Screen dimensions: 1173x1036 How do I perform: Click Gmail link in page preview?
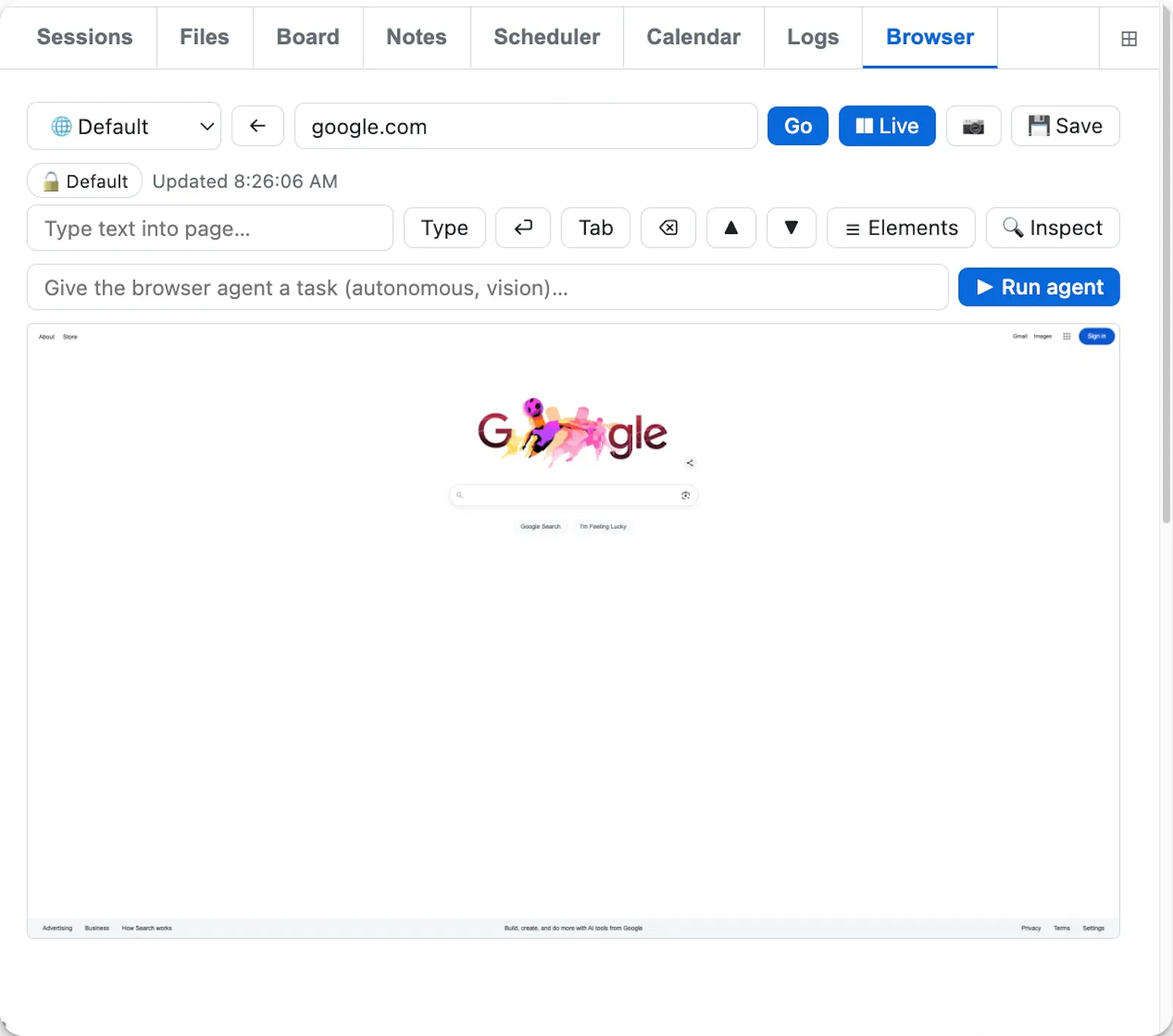[1020, 337]
